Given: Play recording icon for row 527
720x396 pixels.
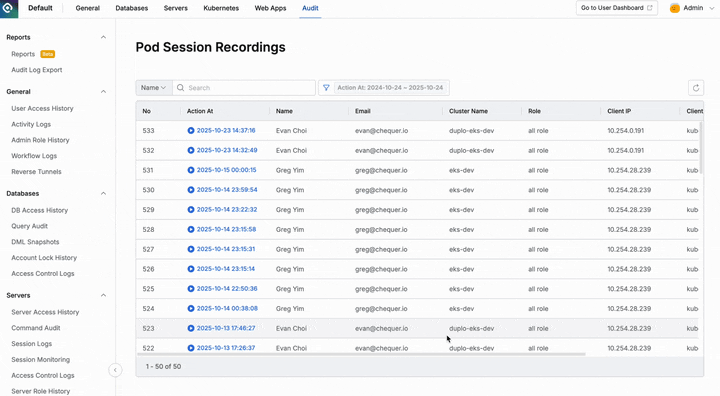Looking at the screenshot, I should 191,249.
